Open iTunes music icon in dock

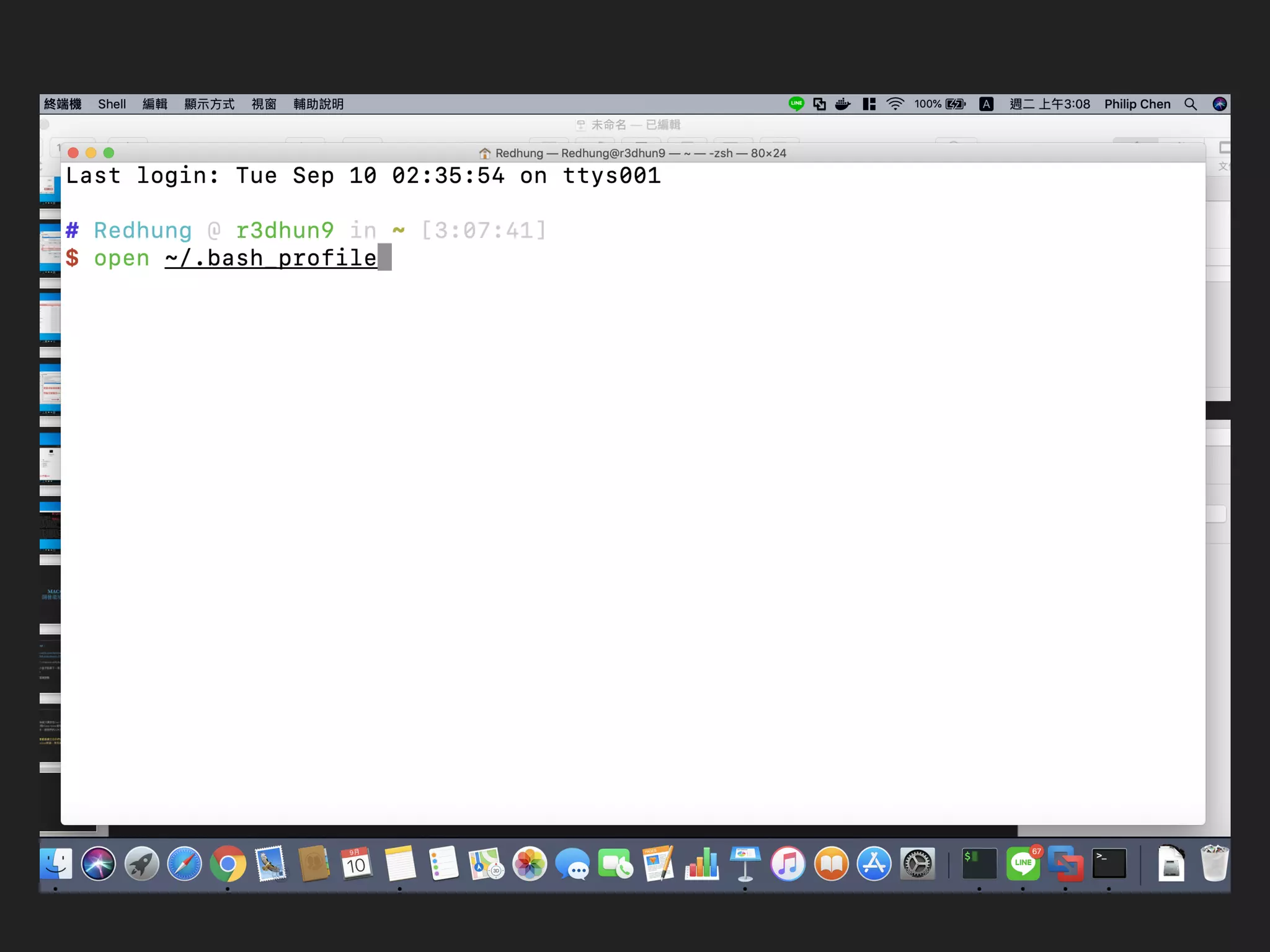pos(788,864)
